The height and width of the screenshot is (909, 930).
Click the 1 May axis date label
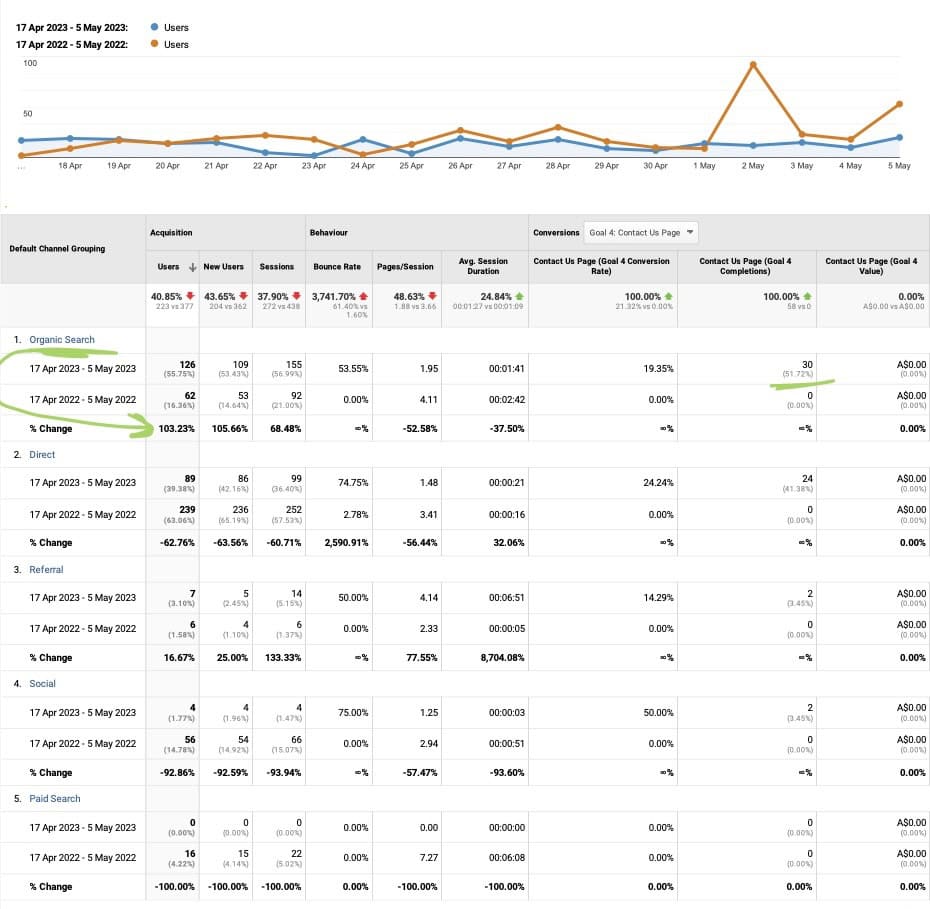pos(704,166)
